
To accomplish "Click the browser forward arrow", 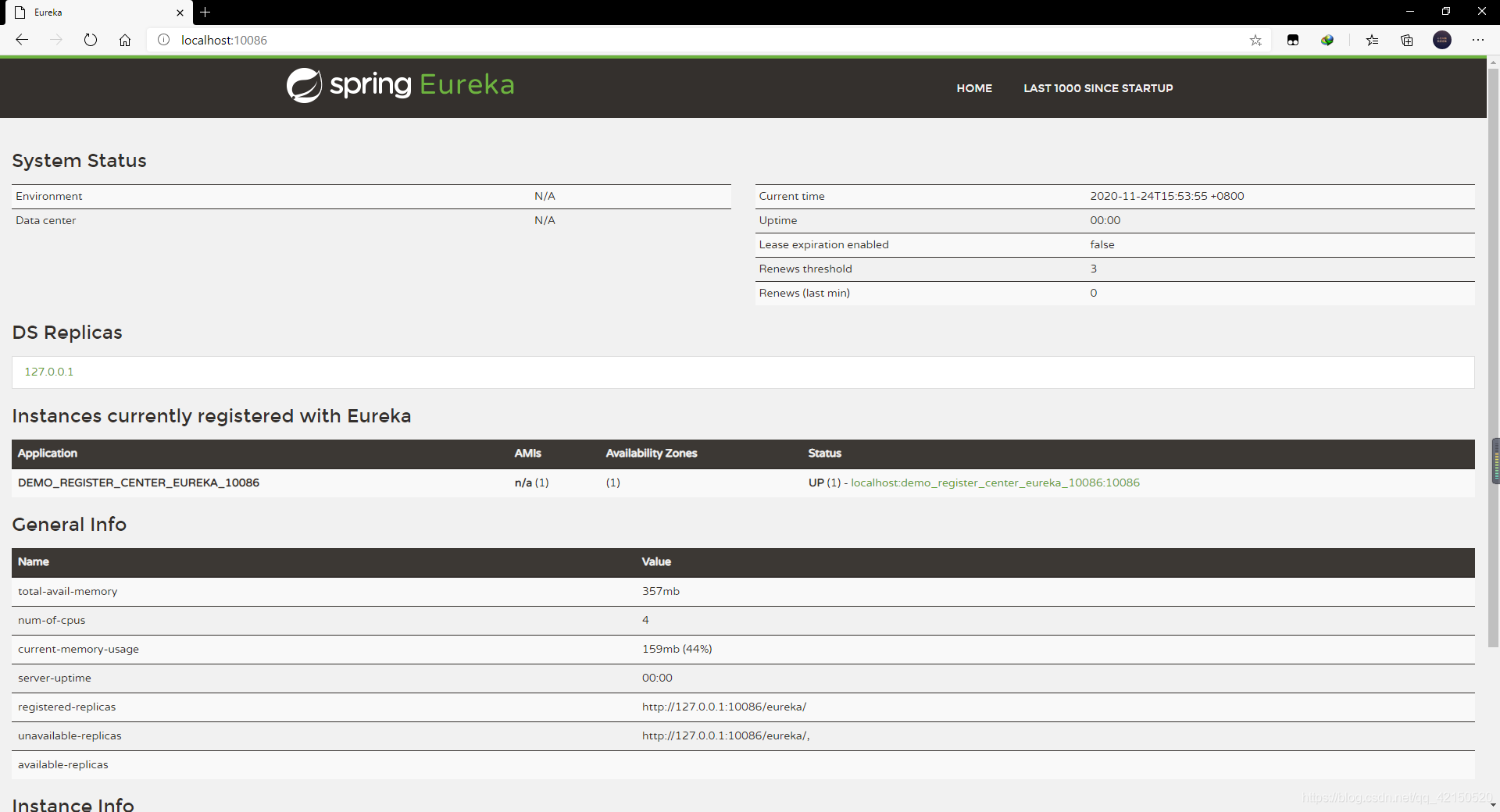I will pyautogui.click(x=56, y=40).
